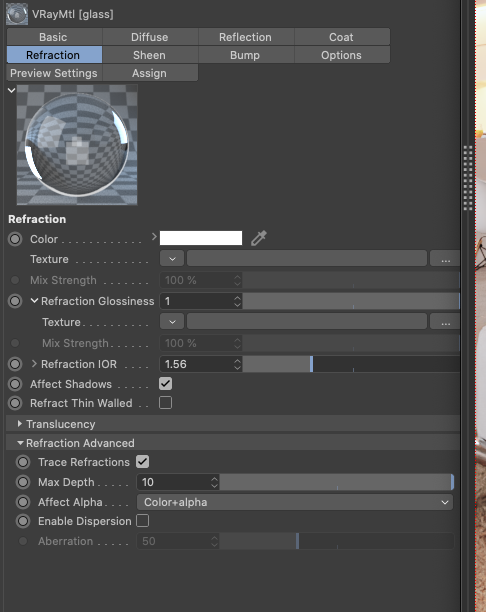Expand the Translucency section
486x612 pixels.
click(x=20, y=423)
